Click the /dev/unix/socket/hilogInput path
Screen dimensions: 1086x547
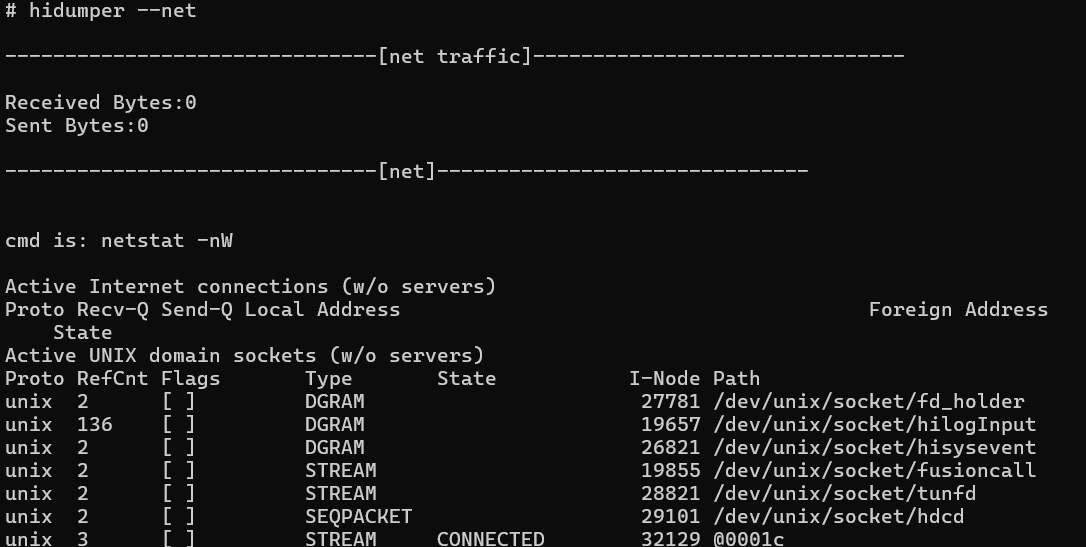point(874,424)
